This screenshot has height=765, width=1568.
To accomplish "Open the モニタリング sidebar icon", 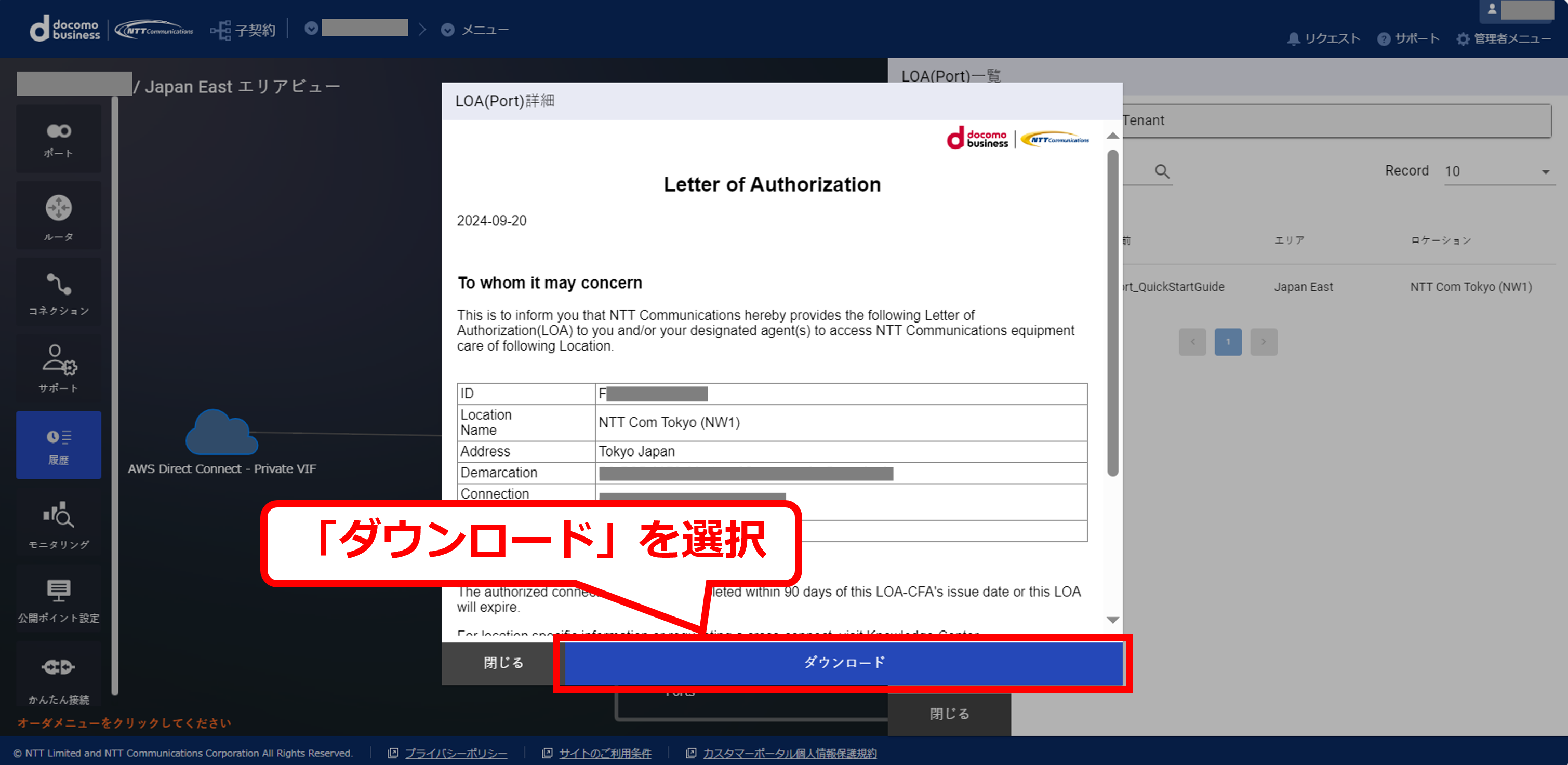I will (58, 522).
